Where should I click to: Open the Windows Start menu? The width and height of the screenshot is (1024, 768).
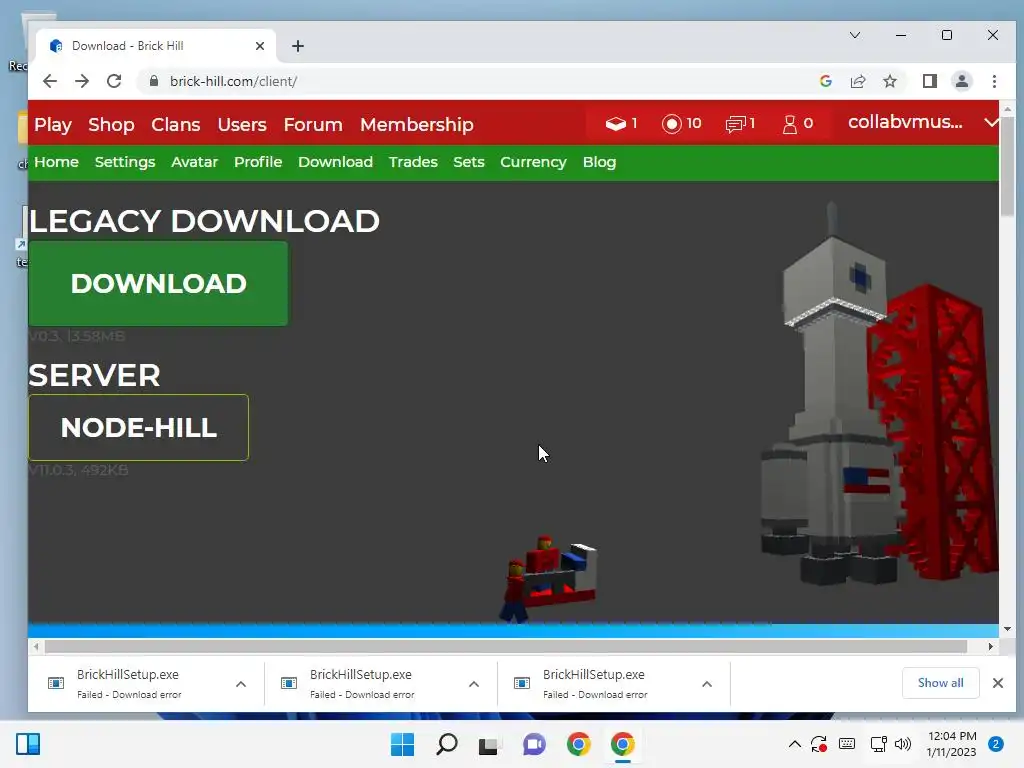[402, 744]
